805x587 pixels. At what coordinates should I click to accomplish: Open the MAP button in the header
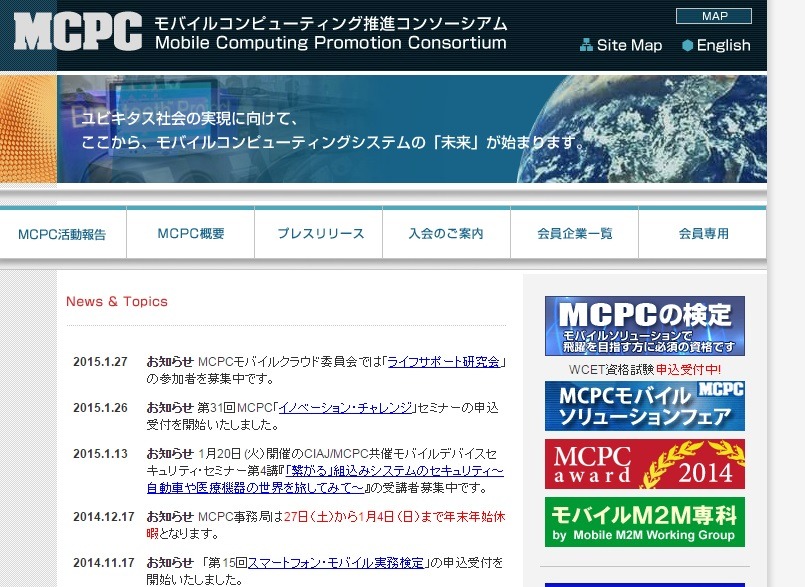[x=714, y=16]
